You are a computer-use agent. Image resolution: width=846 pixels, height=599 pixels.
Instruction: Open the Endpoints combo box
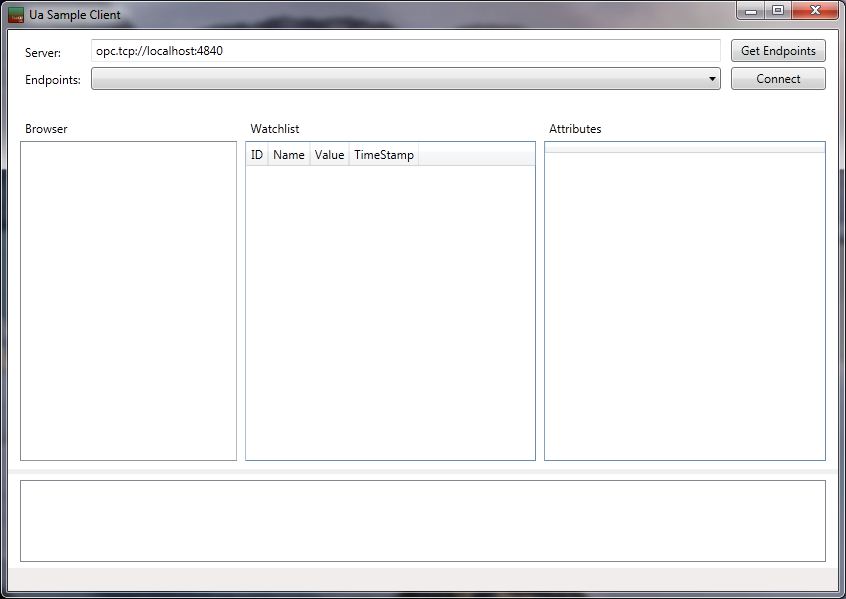(x=400, y=79)
